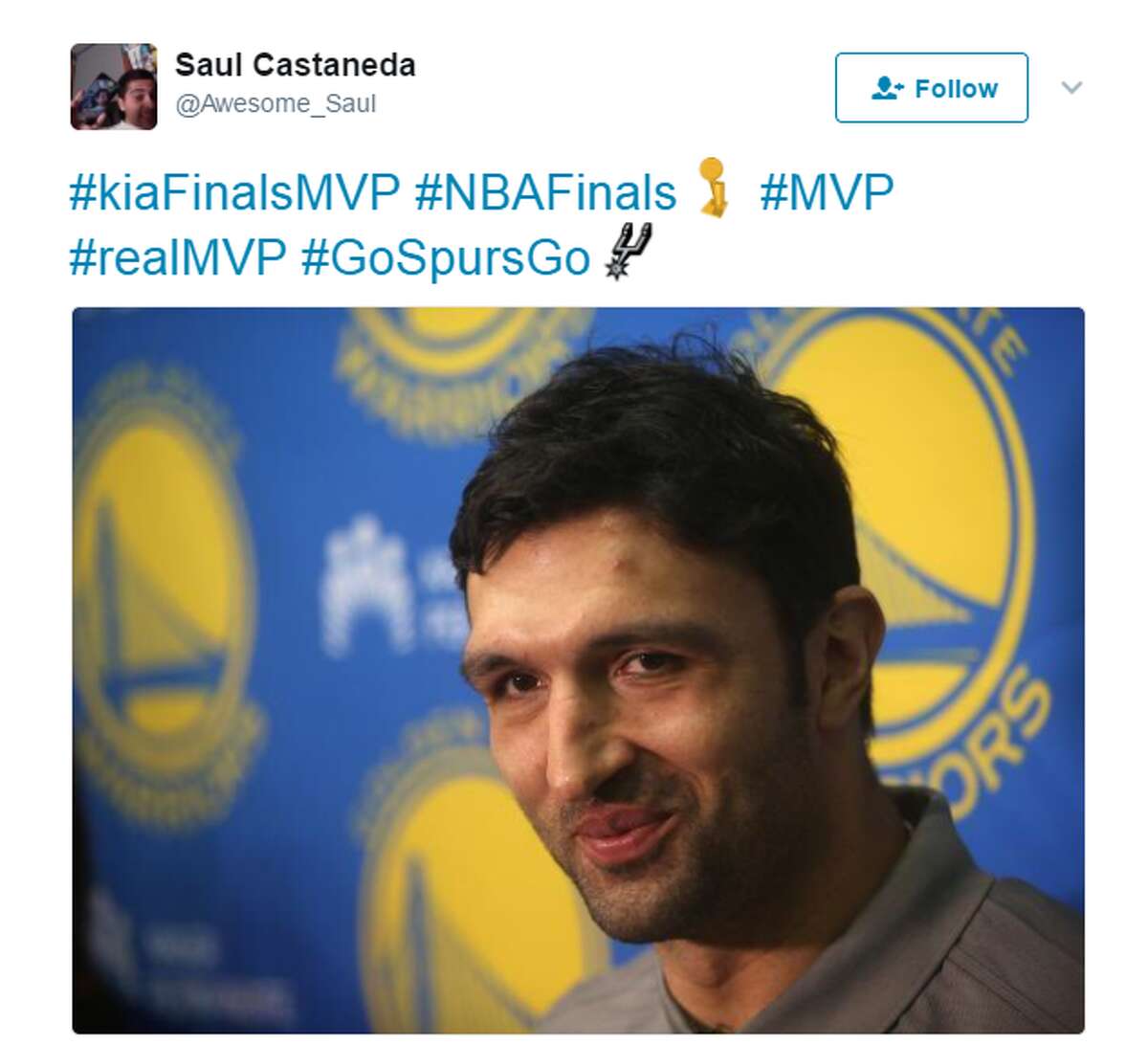Open the #MVP hashtag
1148x1045 pixels.
[827, 192]
